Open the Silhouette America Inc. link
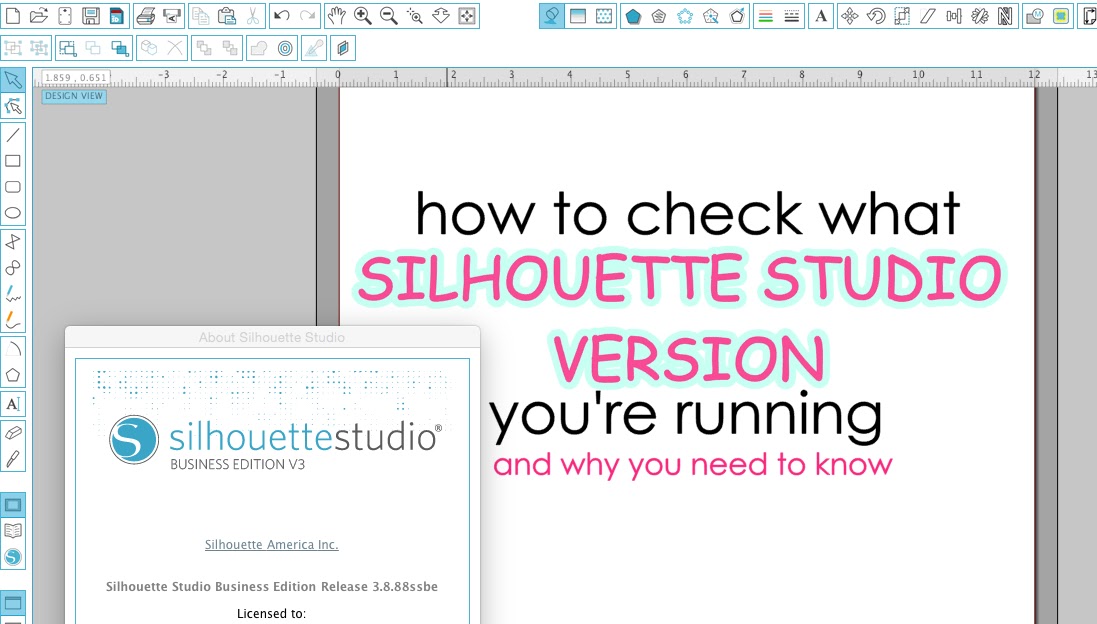This screenshot has height=624, width=1097. click(x=271, y=544)
